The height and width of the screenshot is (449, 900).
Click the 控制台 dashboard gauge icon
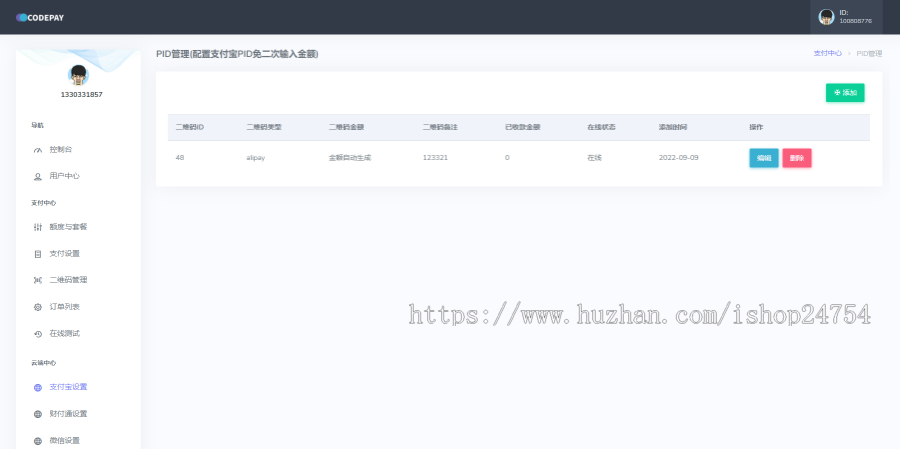point(38,150)
